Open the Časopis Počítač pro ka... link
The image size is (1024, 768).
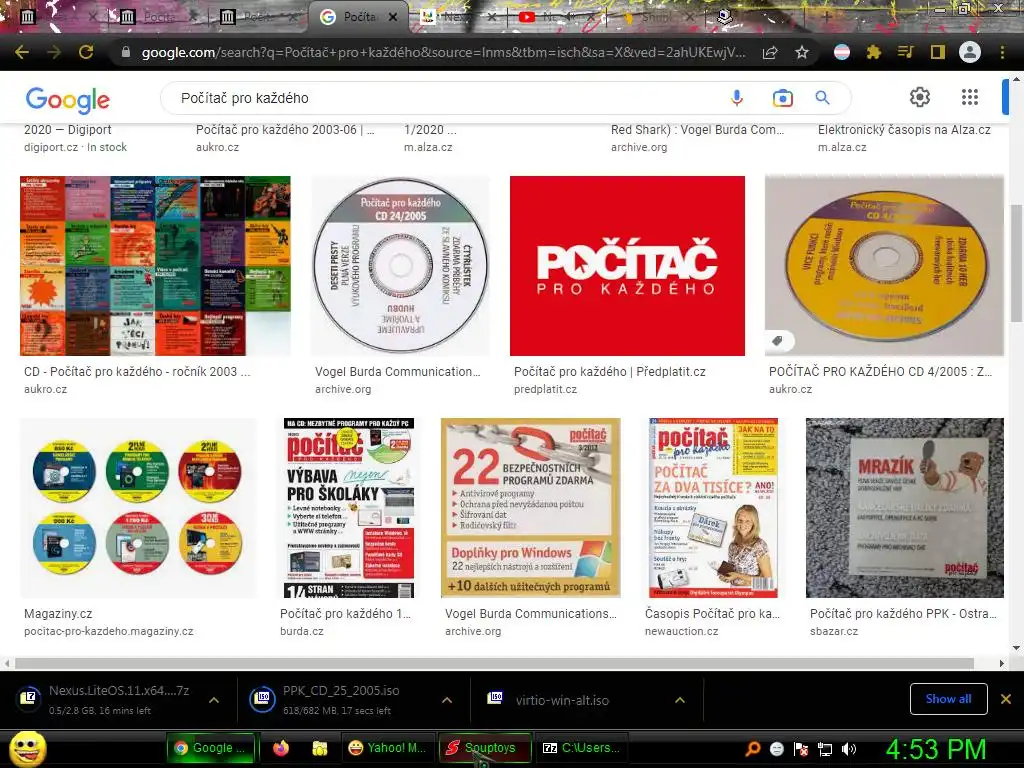[712, 614]
